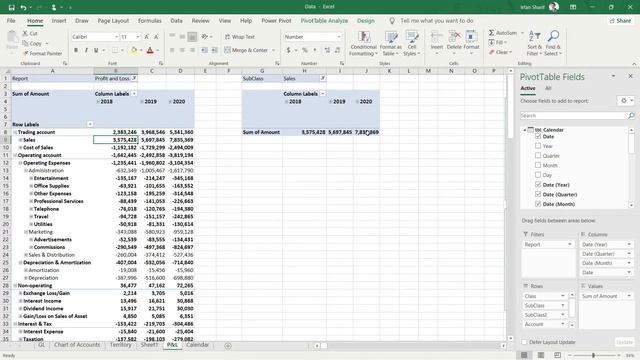The height and width of the screenshot is (360, 640).
Task: Open the Design ribbon tab
Action: 365,20
